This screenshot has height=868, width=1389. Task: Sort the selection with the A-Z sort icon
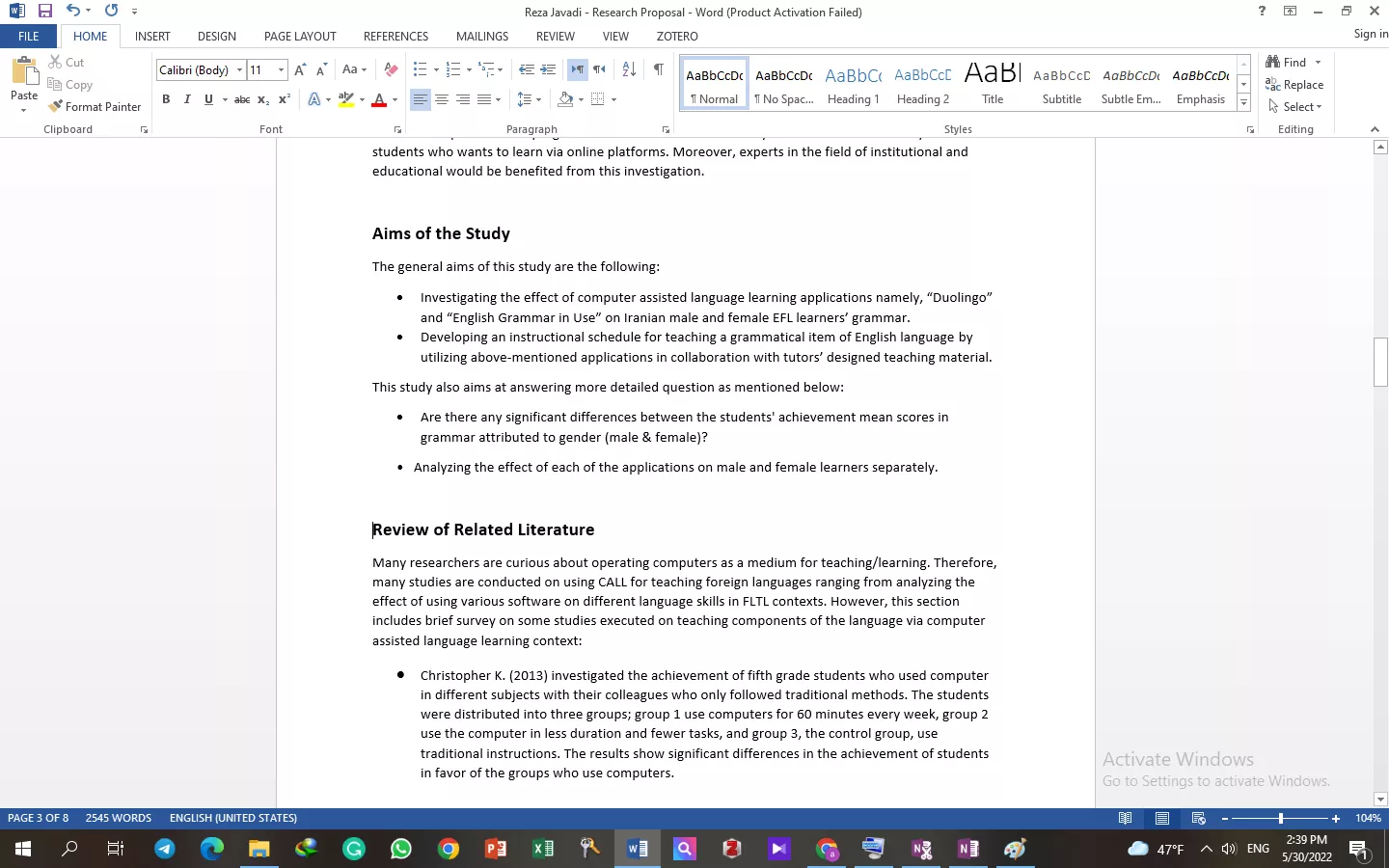pos(629,70)
